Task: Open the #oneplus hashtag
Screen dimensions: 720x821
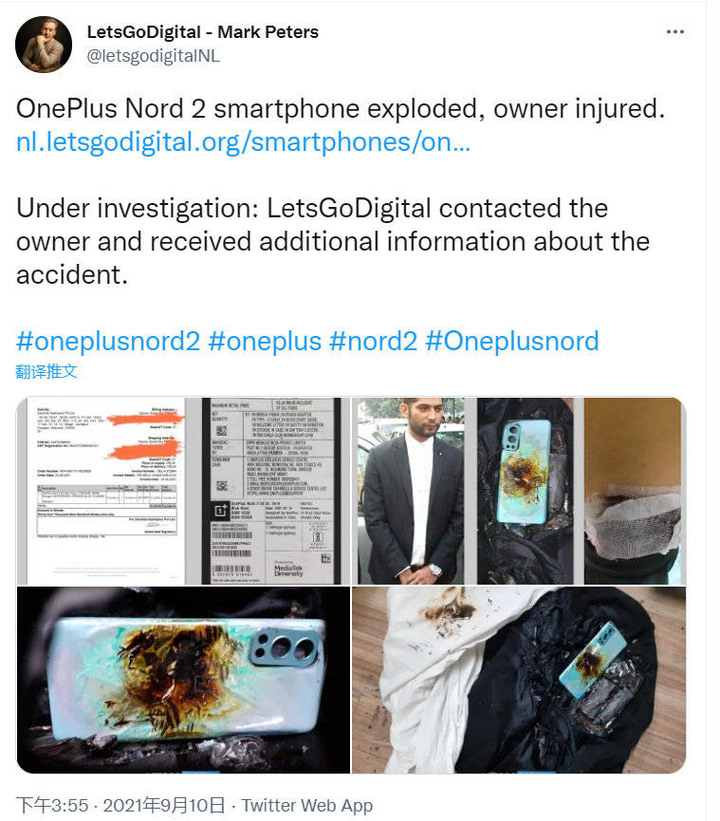Action: (x=265, y=341)
